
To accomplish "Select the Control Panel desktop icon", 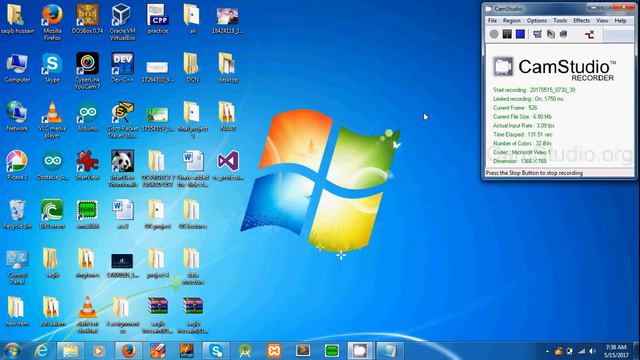I will pyautogui.click(x=17, y=266).
